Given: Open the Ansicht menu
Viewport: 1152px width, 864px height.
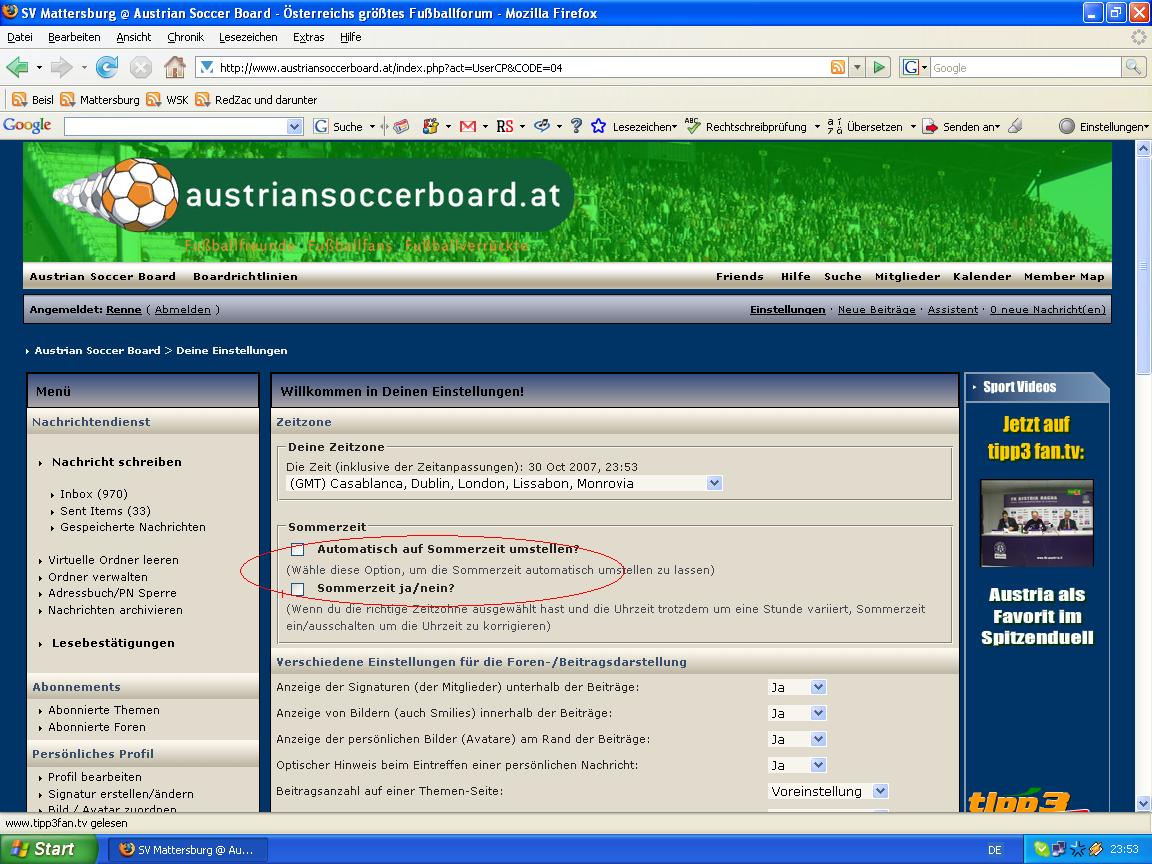Looking at the screenshot, I should coord(134,37).
